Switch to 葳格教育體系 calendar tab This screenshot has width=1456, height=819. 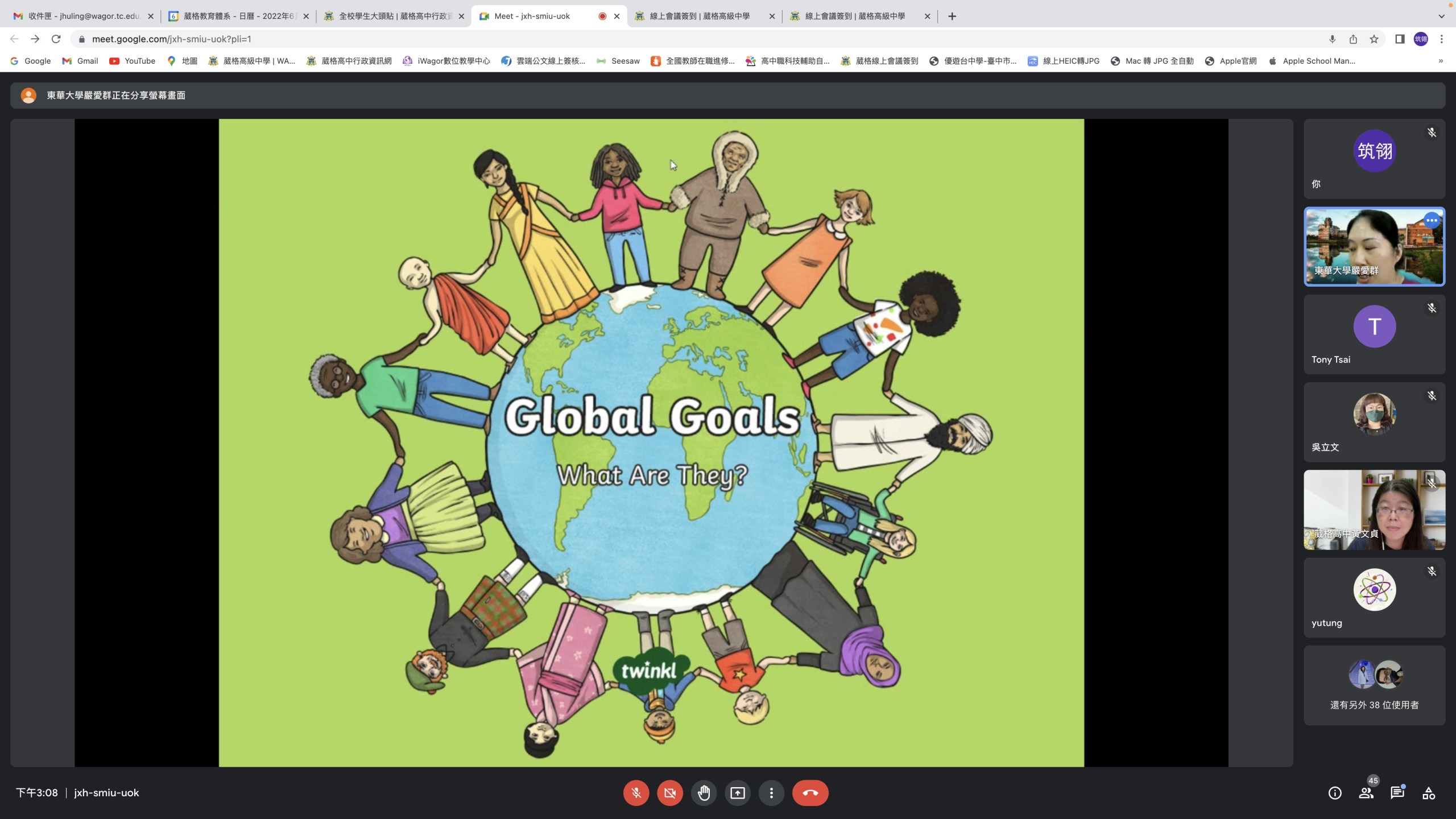[x=238, y=16]
